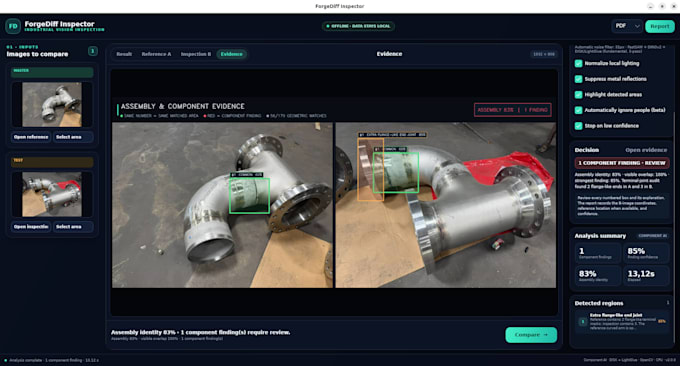Viewport: 680px width, 366px height.
Task: Click the Assembly identity 83% summary text
Action: 200,332
